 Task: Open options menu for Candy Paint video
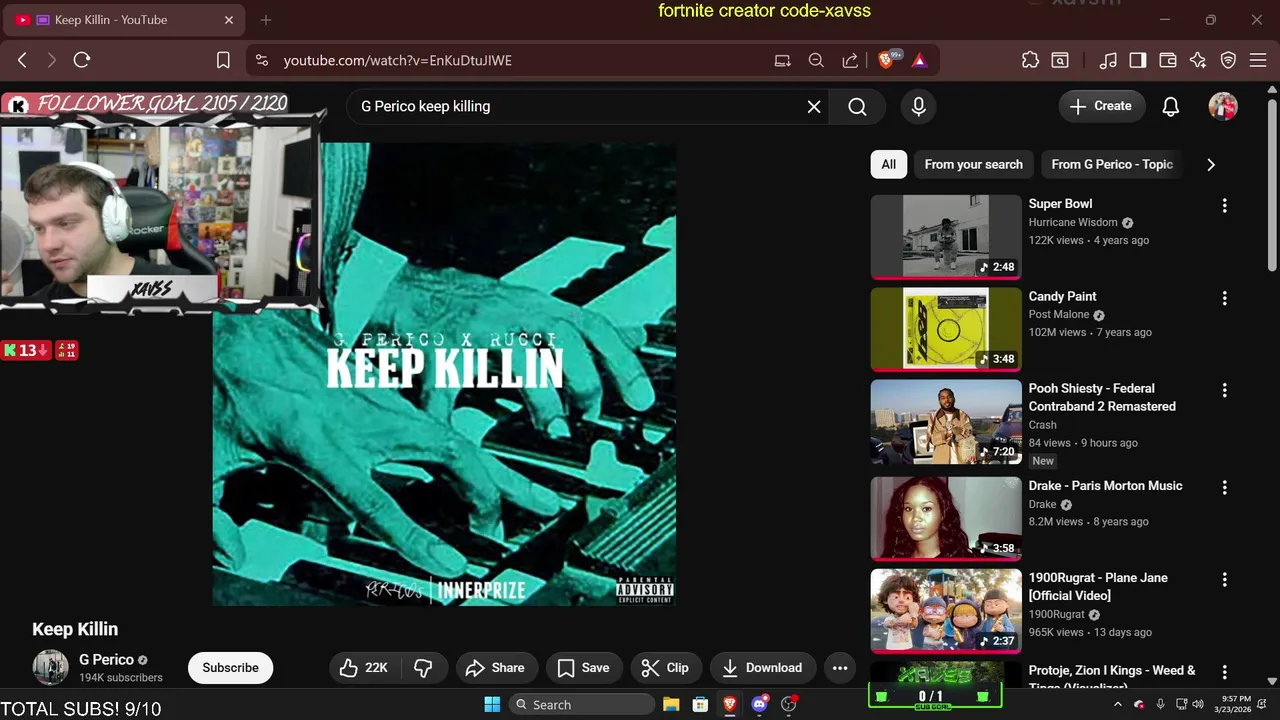coord(1224,299)
